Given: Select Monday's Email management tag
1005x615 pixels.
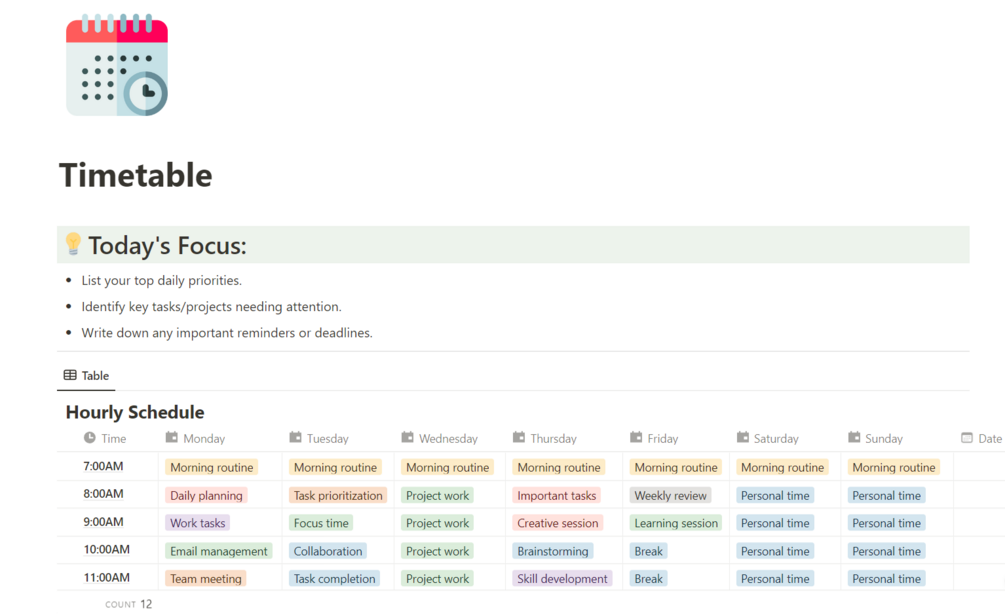Looking at the screenshot, I should pos(219,551).
